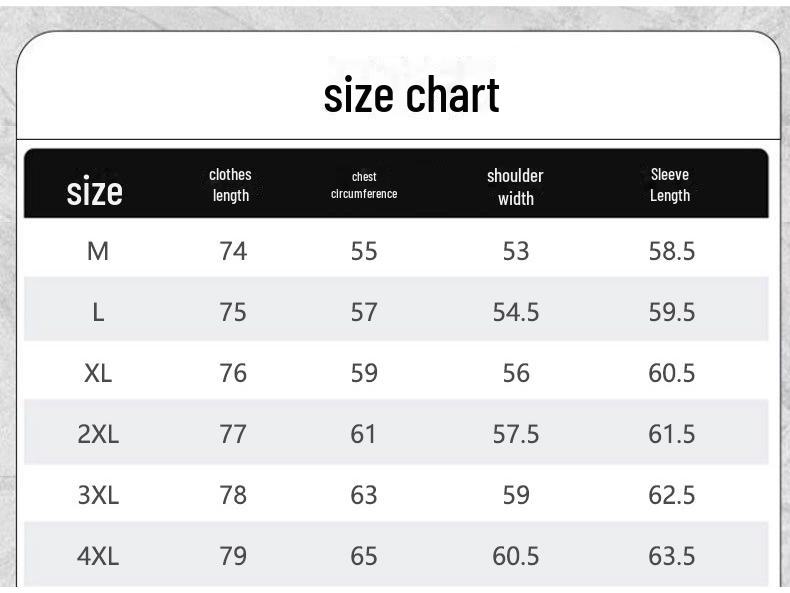Select the M size row label
790x593 pixels.
(98, 251)
